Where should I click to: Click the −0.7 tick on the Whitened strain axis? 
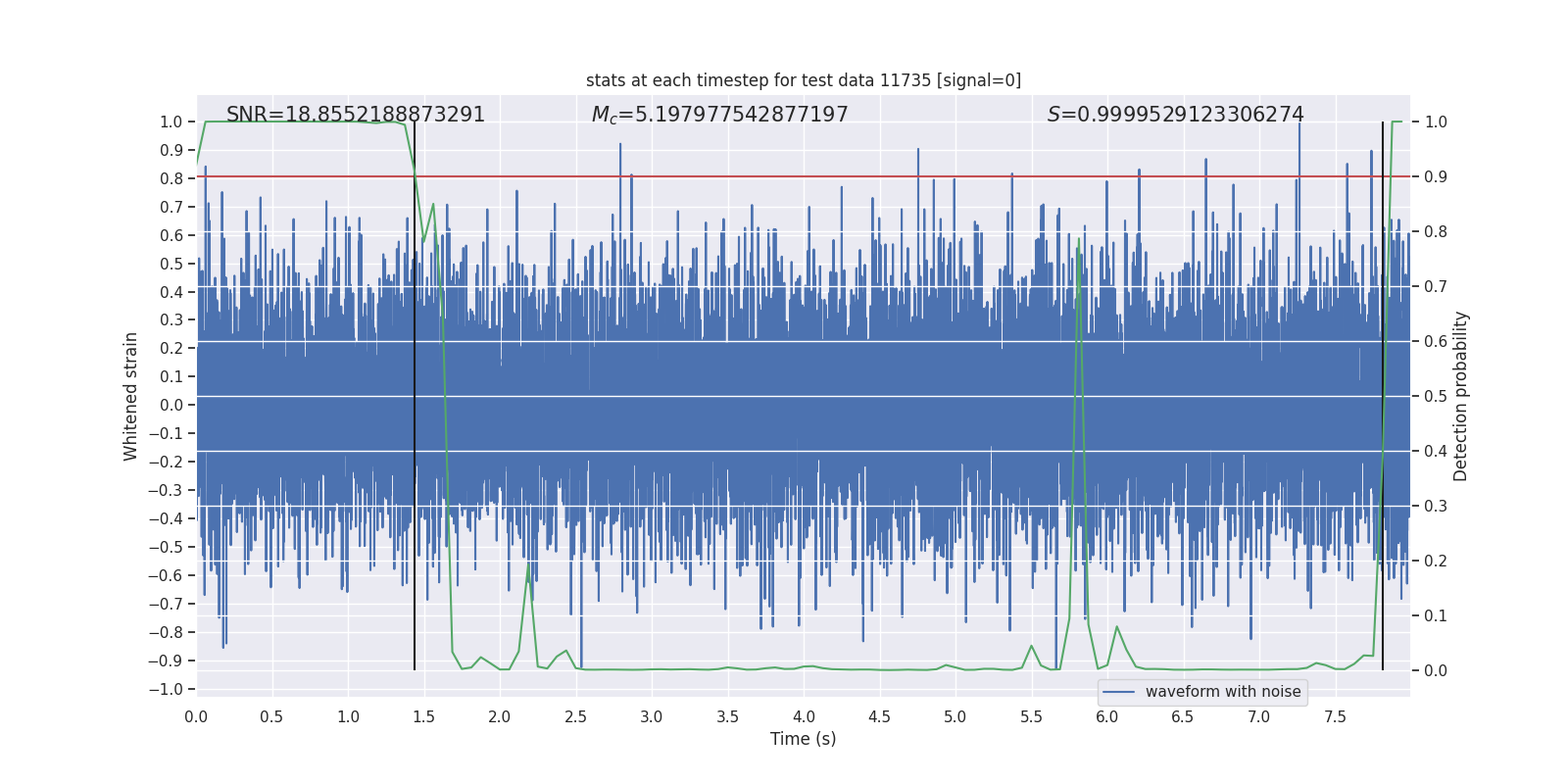pyautogui.click(x=166, y=604)
